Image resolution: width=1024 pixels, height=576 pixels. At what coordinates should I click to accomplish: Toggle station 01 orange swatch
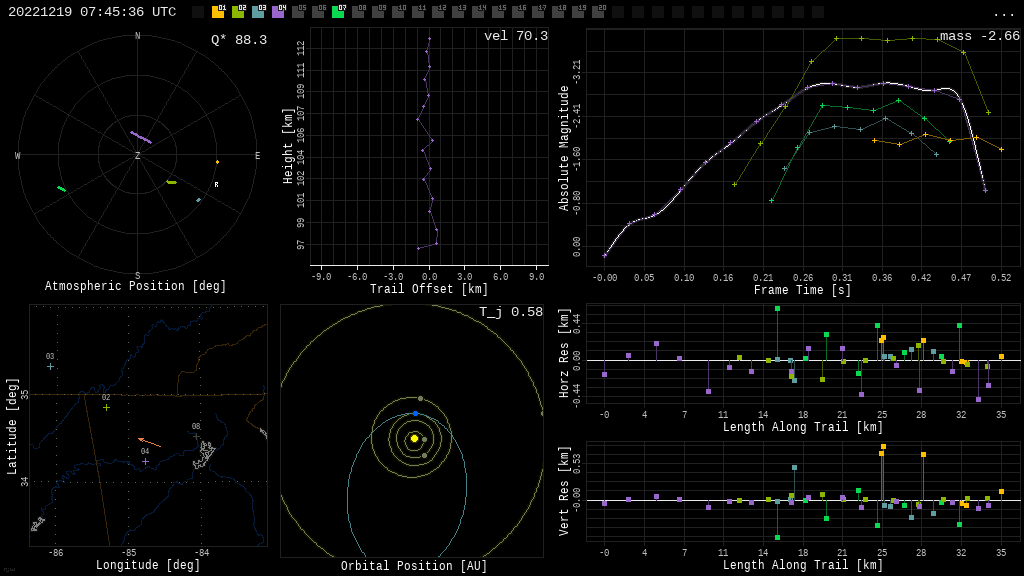click(x=218, y=12)
